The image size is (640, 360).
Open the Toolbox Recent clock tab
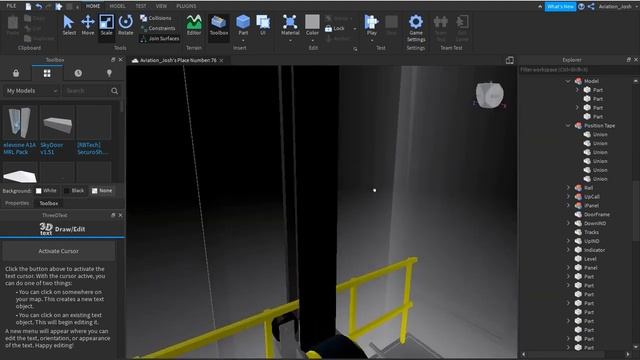(x=78, y=73)
